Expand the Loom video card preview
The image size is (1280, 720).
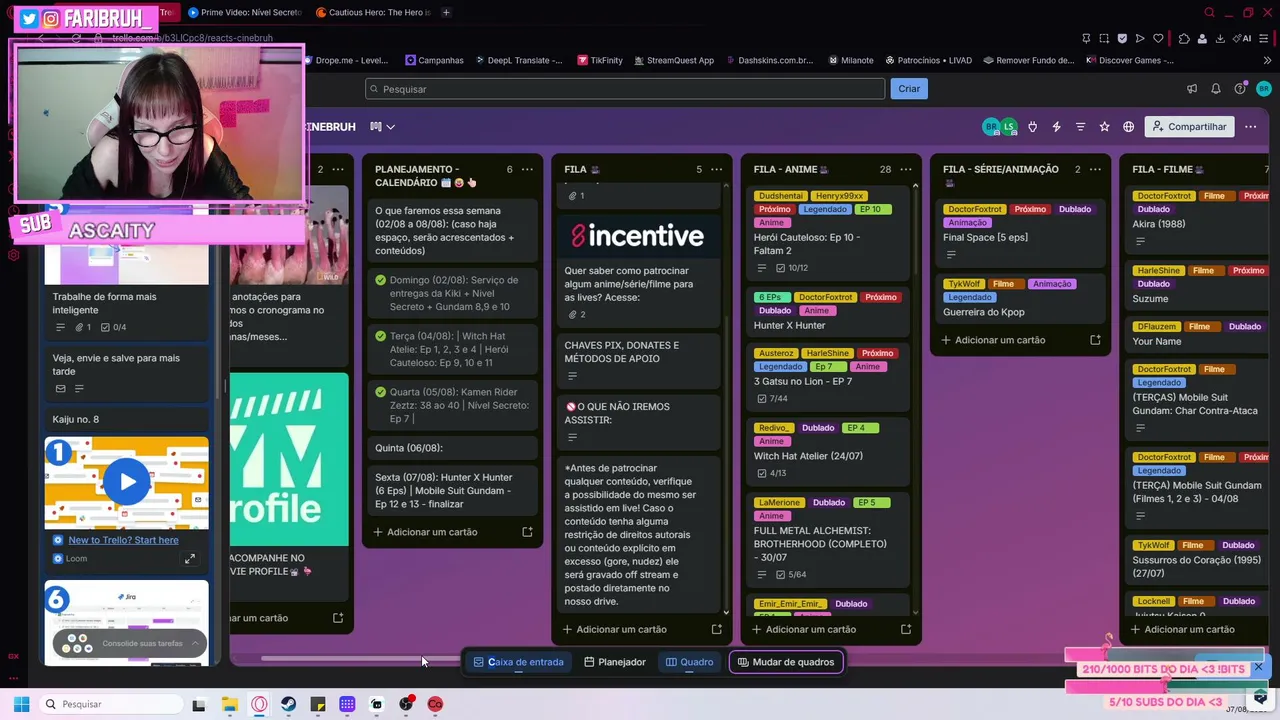(189, 559)
